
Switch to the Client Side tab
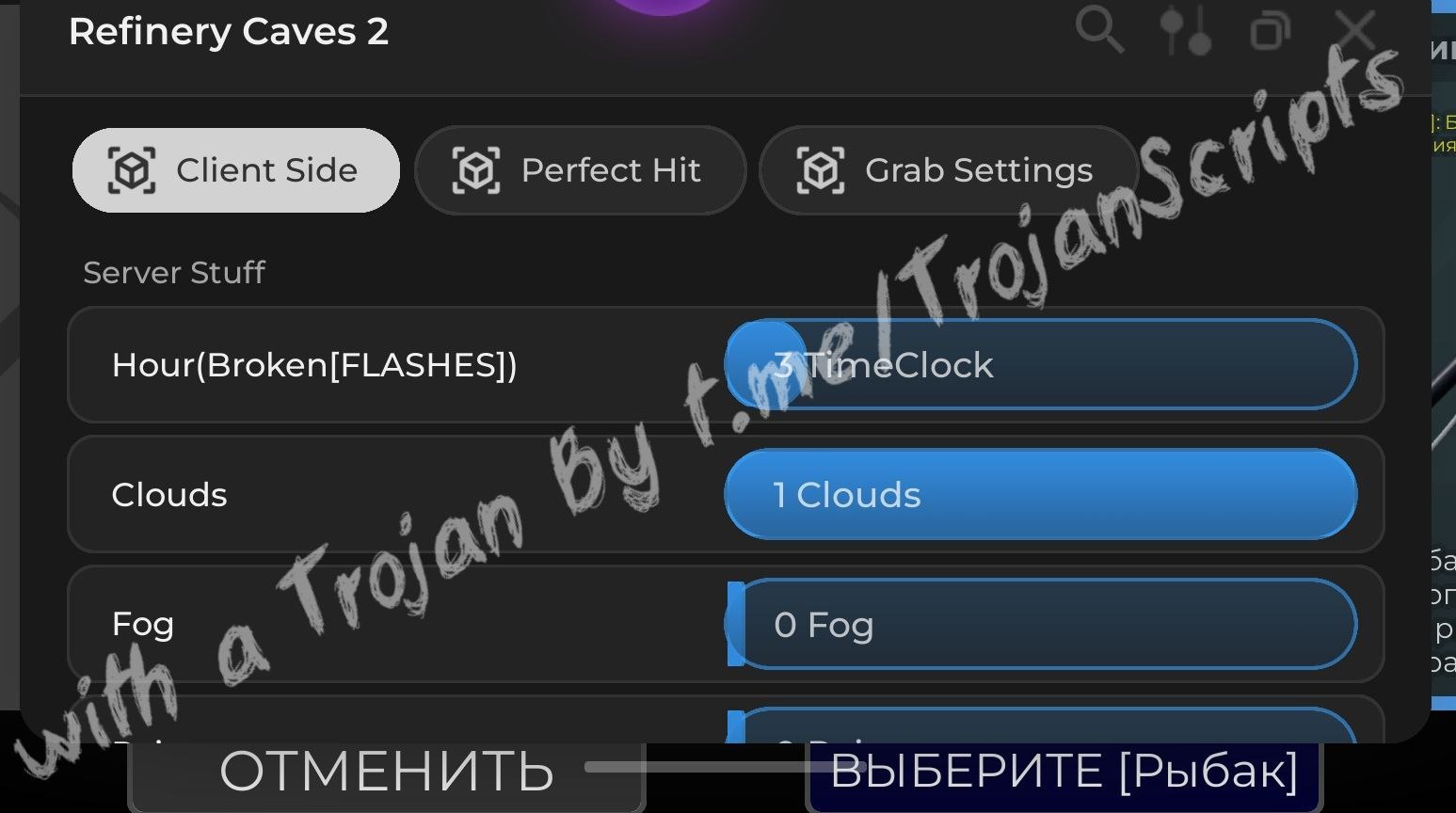pos(236,170)
